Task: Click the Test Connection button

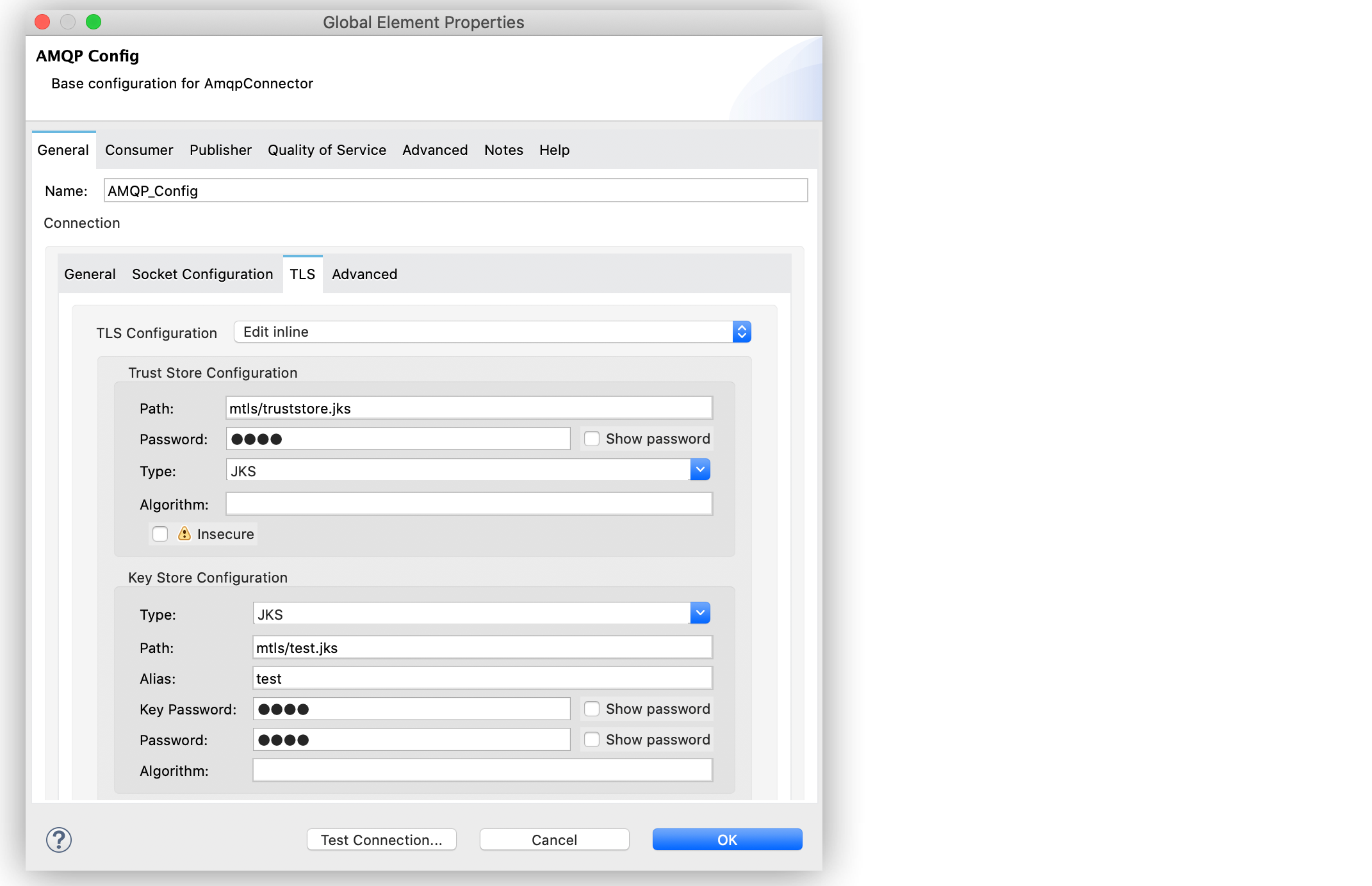Action: click(381, 839)
